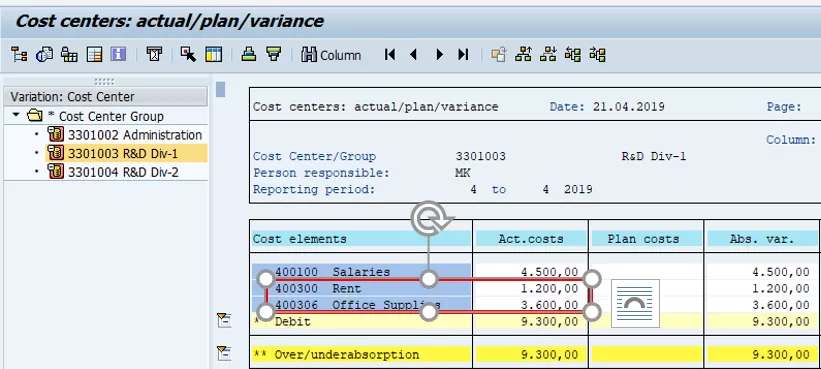This screenshot has width=821, height=369.
Task: Click Over/underabsorption actual cost 9.300,00
Action: point(549,354)
